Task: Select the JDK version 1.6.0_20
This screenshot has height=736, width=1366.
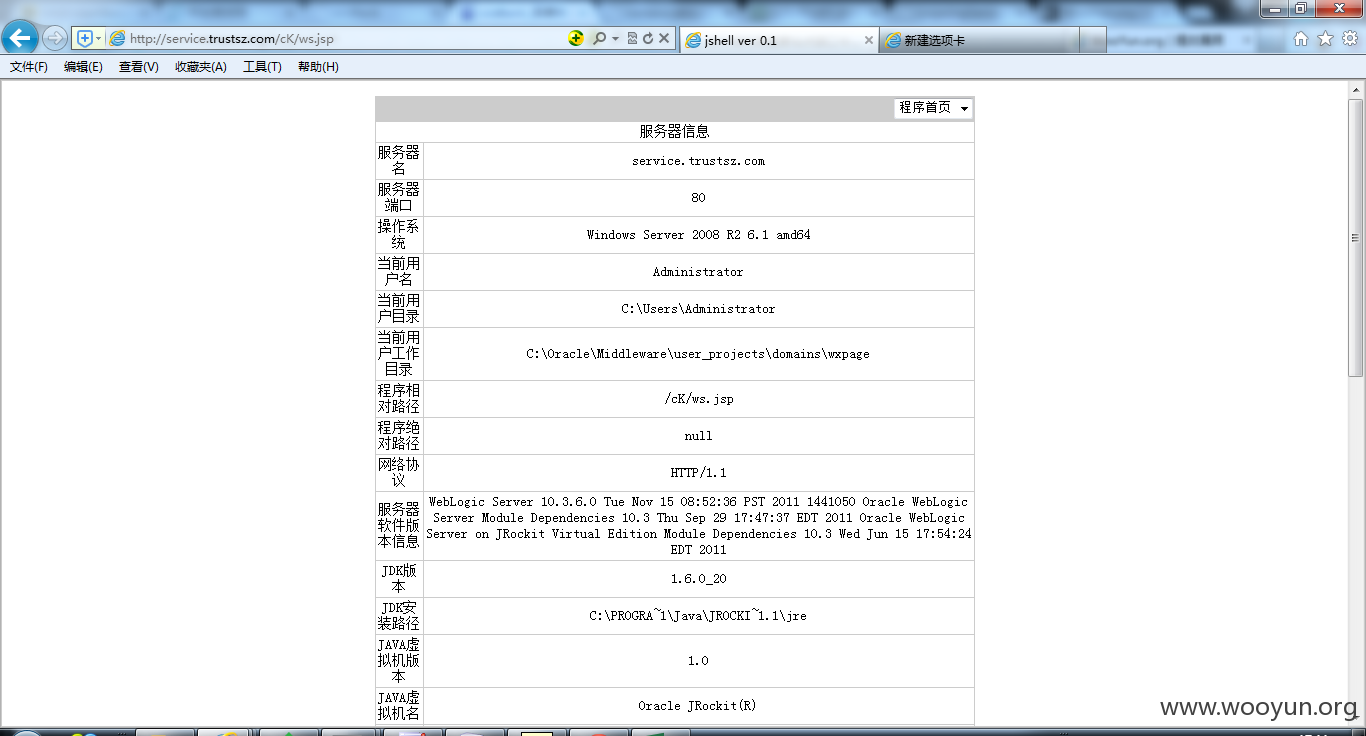Action: [698, 579]
